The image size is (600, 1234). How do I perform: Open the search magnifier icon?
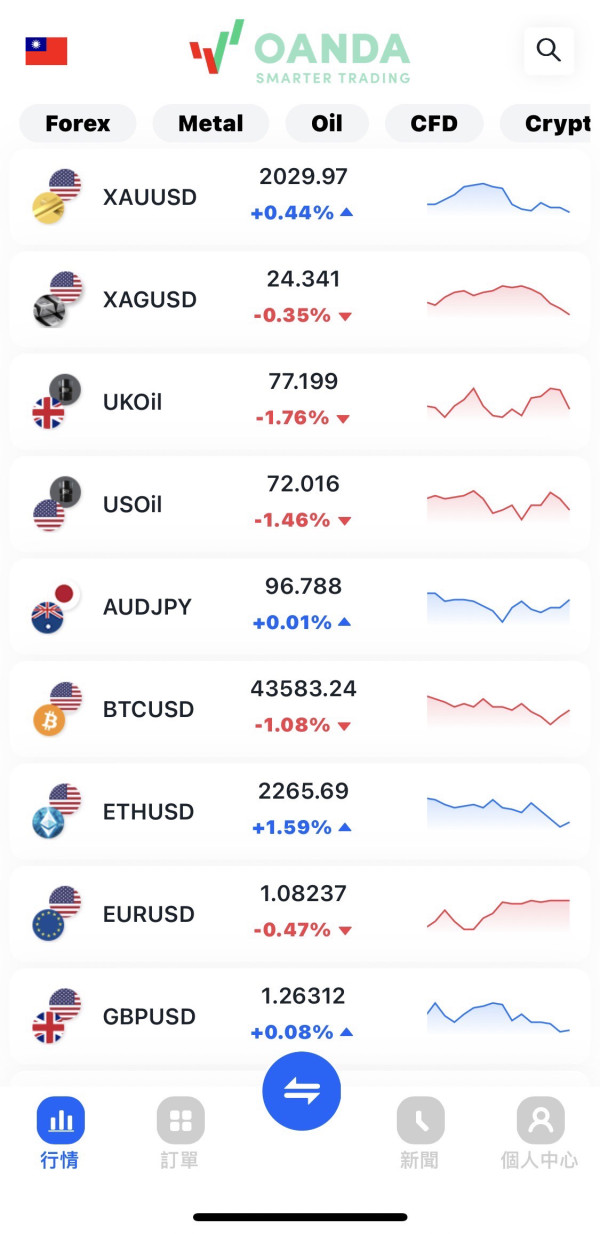click(548, 50)
